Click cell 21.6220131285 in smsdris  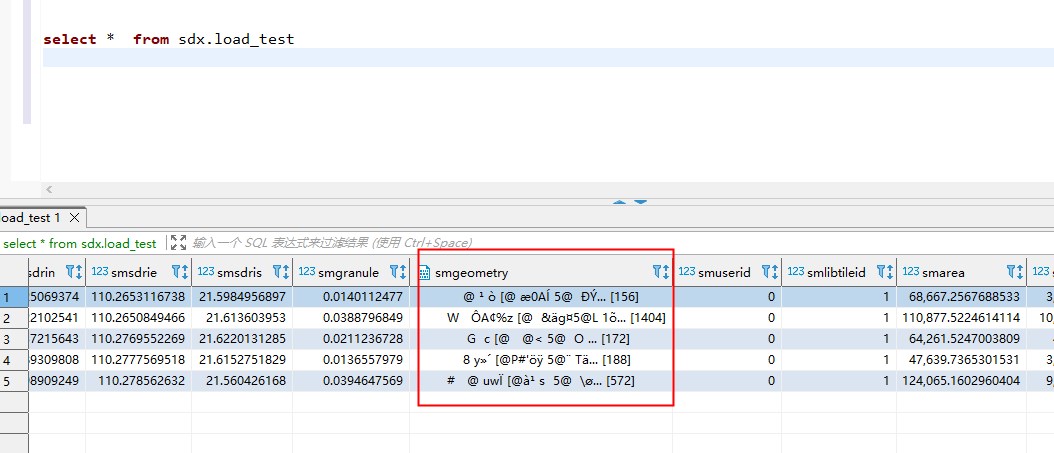[x=242, y=338]
